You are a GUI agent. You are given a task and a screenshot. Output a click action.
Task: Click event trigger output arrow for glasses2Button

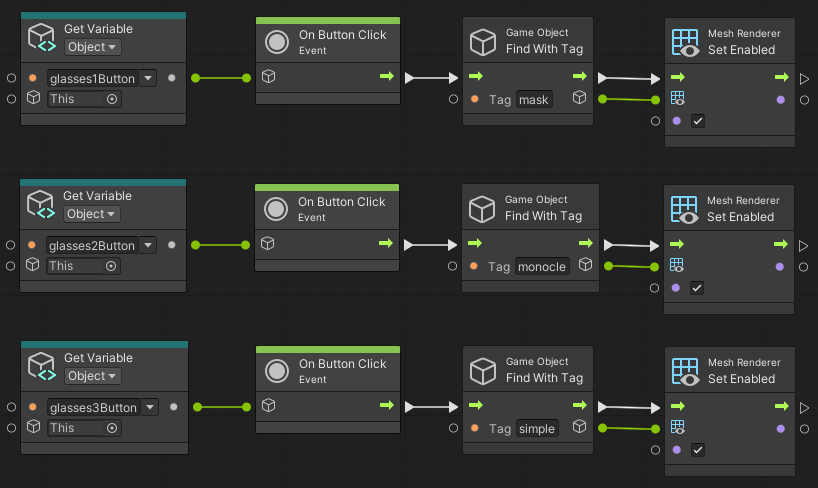coord(386,243)
